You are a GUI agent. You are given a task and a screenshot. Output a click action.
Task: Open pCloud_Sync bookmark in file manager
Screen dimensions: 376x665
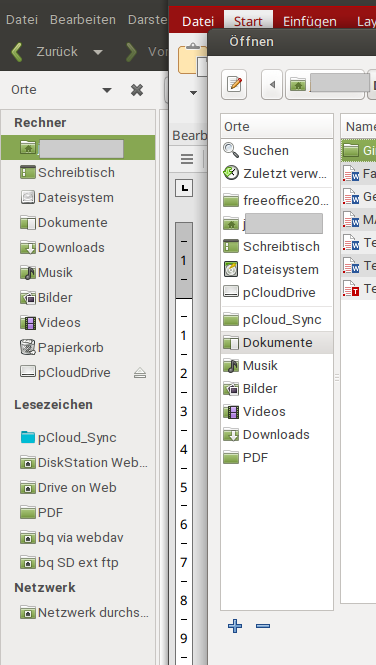click(x=78, y=438)
